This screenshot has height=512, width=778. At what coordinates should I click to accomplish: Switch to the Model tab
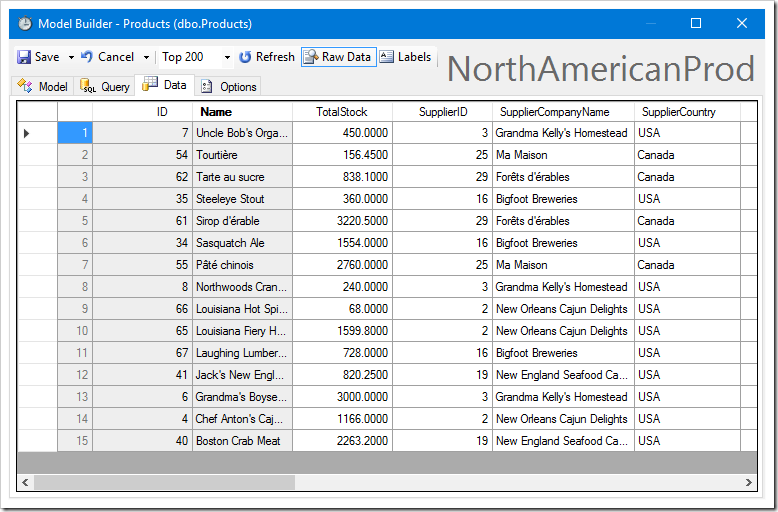click(43, 86)
